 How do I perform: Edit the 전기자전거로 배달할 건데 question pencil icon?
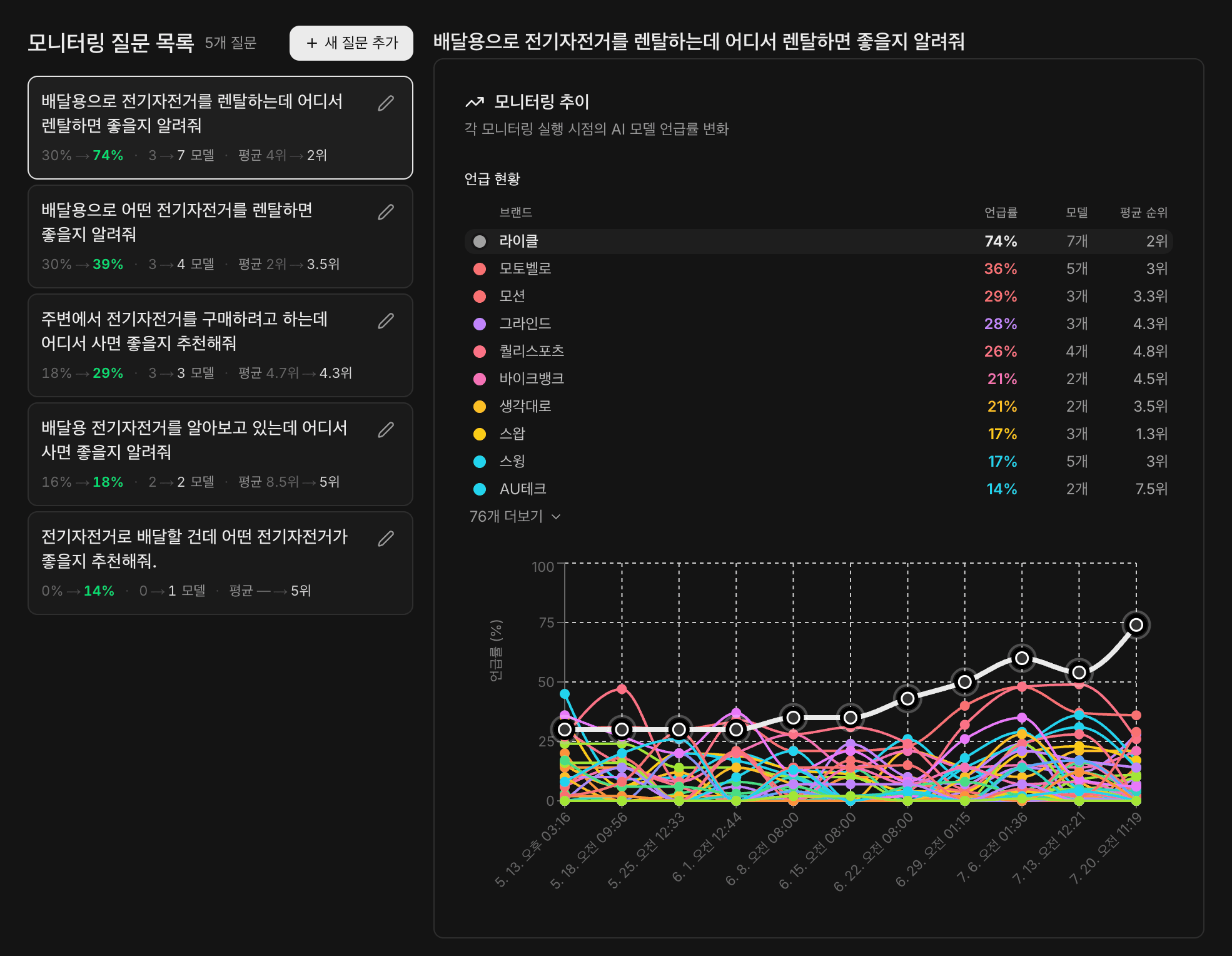[386, 539]
